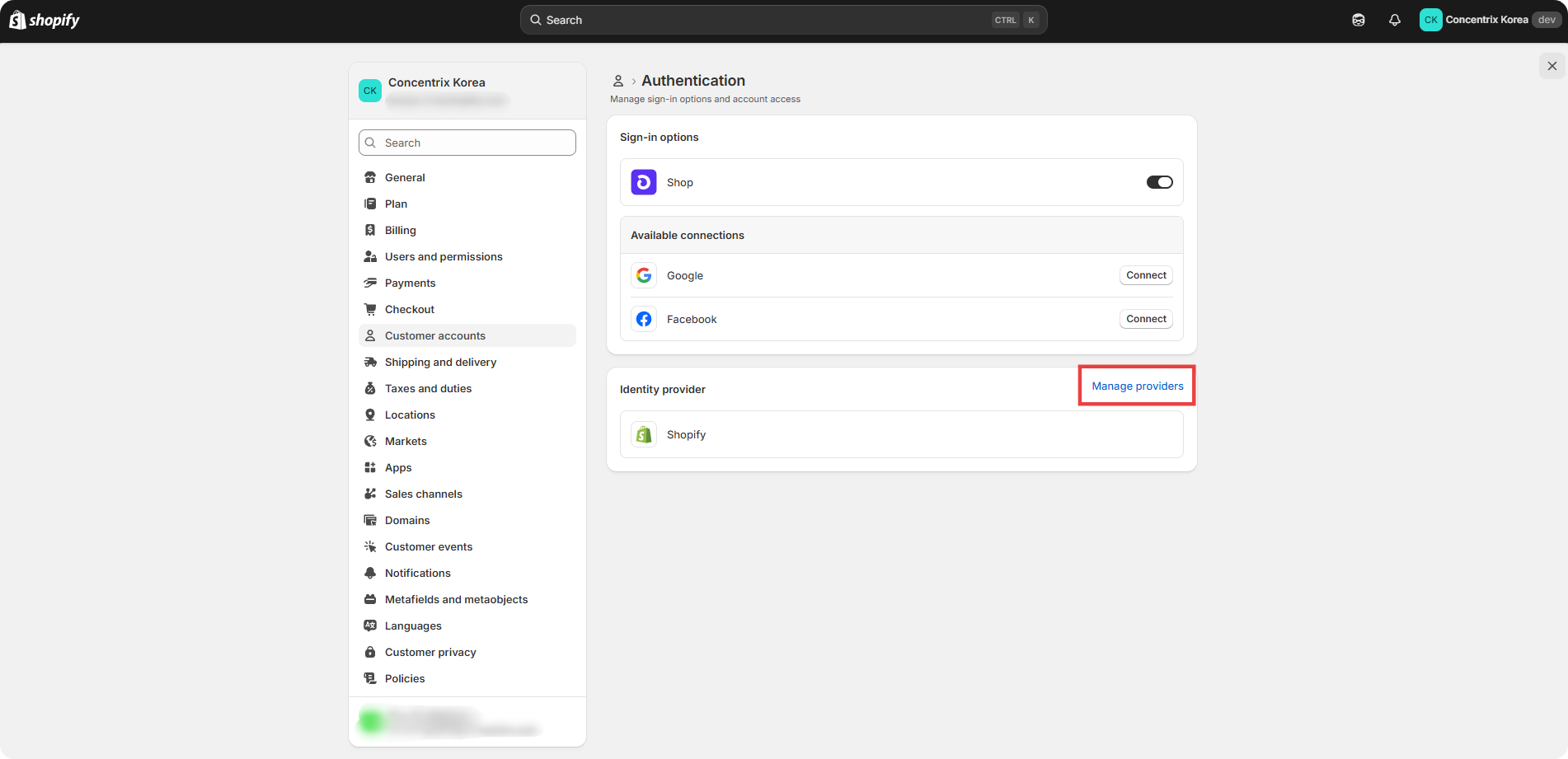Open Locations settings
The width and height of the screenshot is (1568, 759).
coord(467,415)
